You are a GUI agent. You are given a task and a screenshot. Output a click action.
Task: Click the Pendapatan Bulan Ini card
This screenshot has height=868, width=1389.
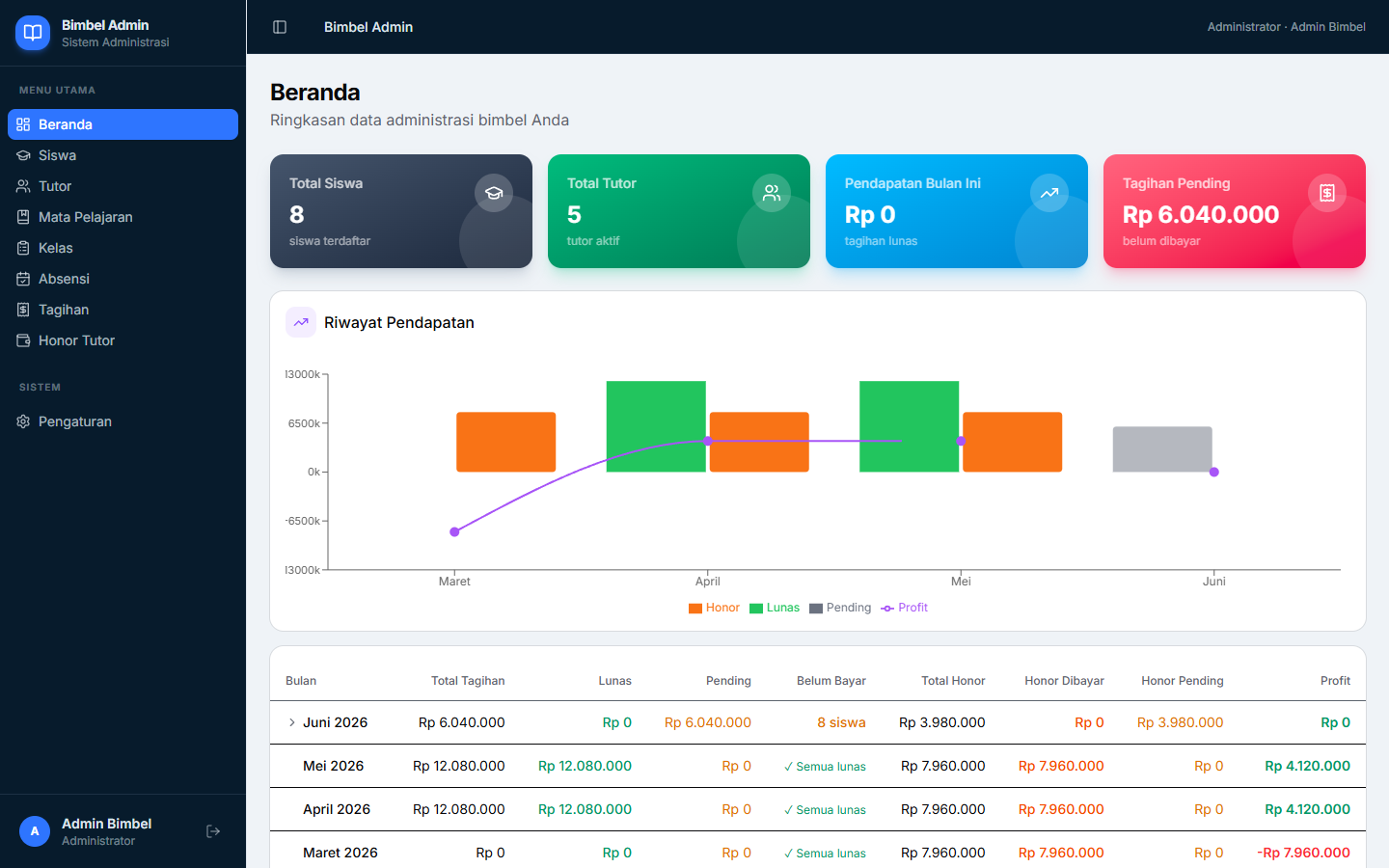click(x=957, y=211)
